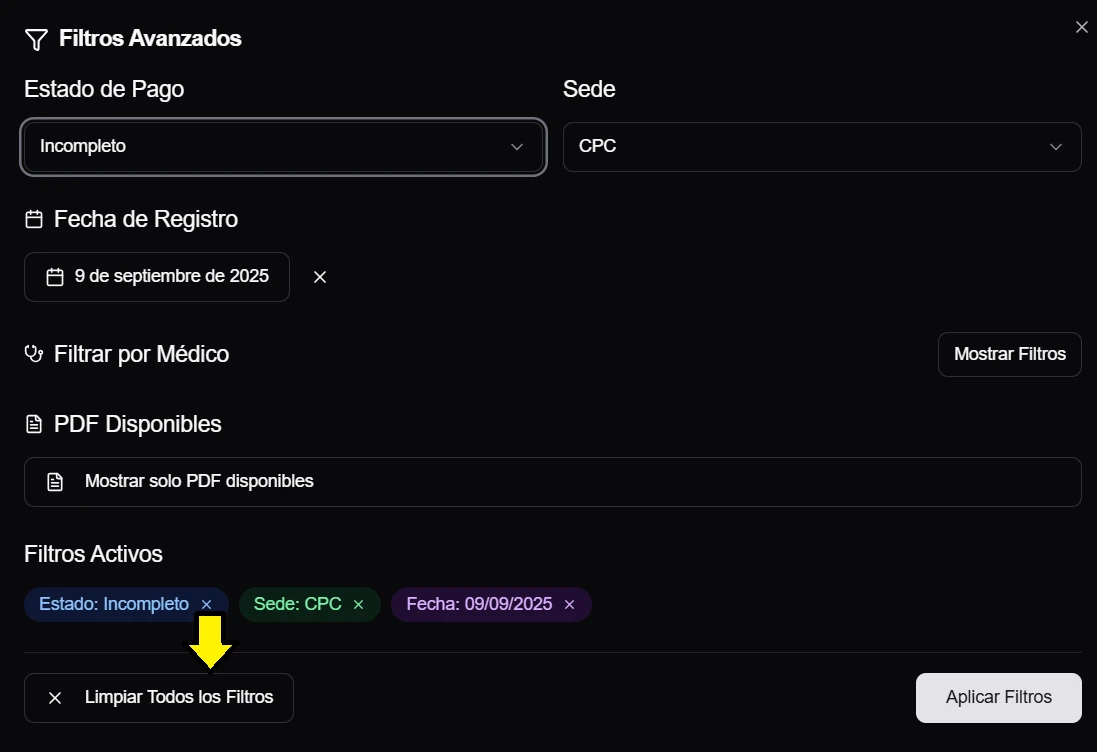1097x752 pixels.
Task: Close the advanced filters dialog
Action: [1081, 28]
